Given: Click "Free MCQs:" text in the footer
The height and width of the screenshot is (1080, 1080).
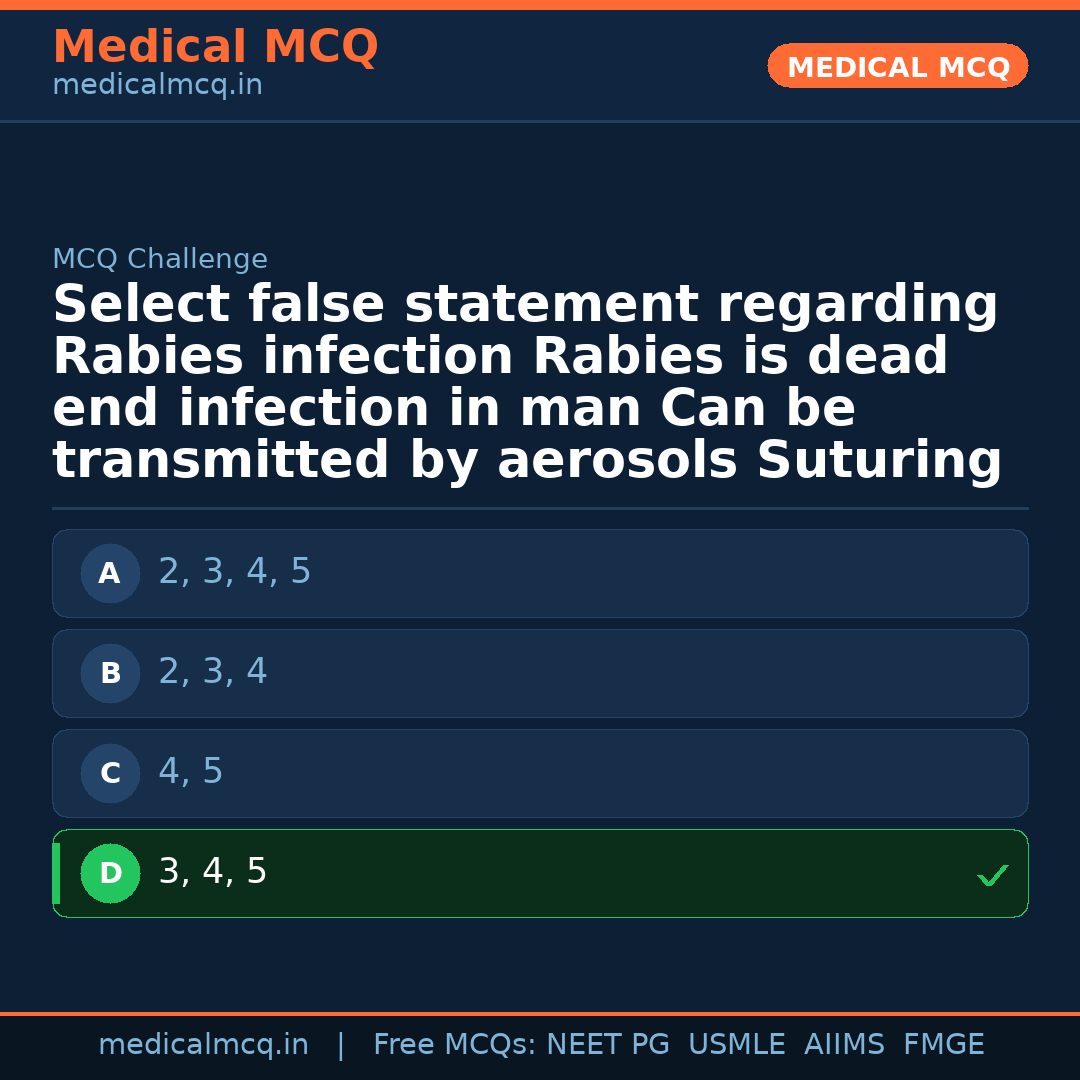Looking at the screenshot, I should [x=455, y=1045].
